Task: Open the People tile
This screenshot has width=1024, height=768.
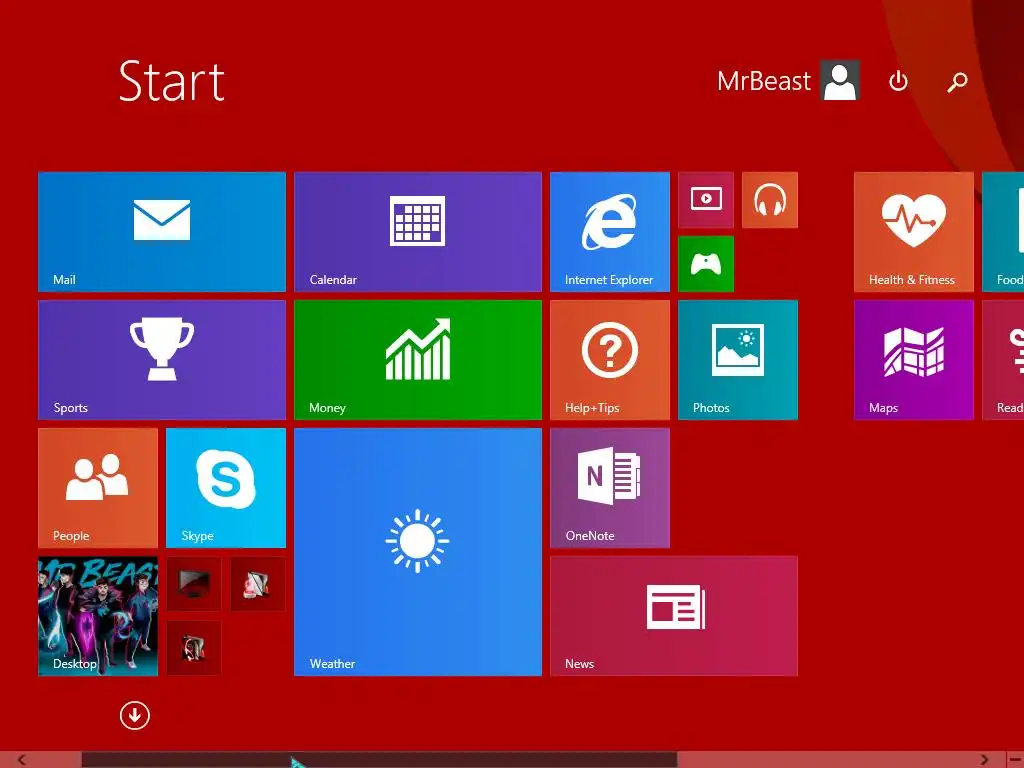Action: coord(98,488)
